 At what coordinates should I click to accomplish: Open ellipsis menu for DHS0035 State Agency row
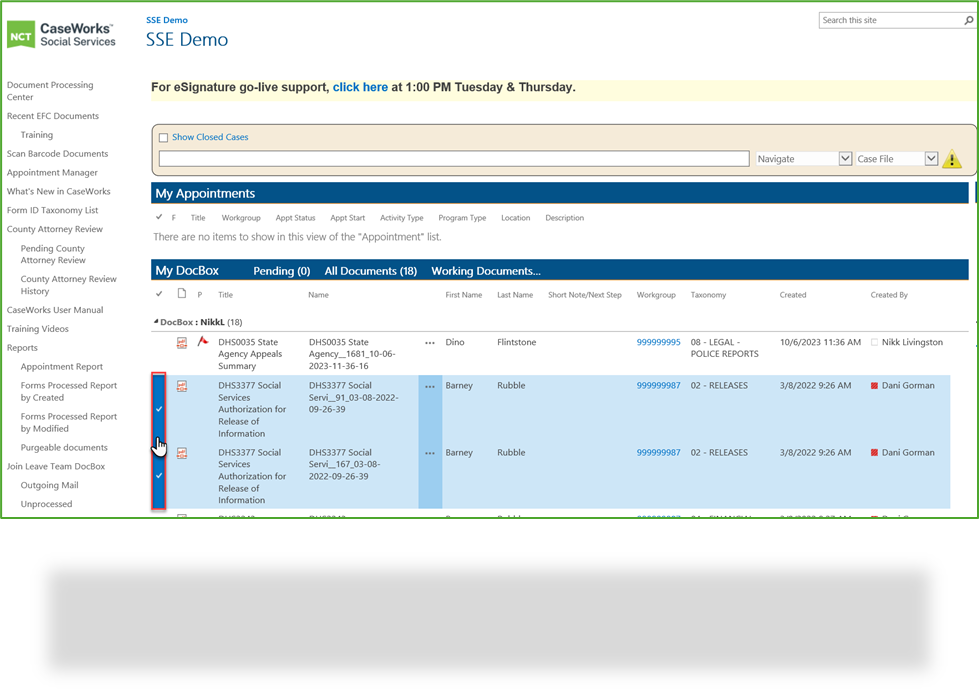pos(430,343)
